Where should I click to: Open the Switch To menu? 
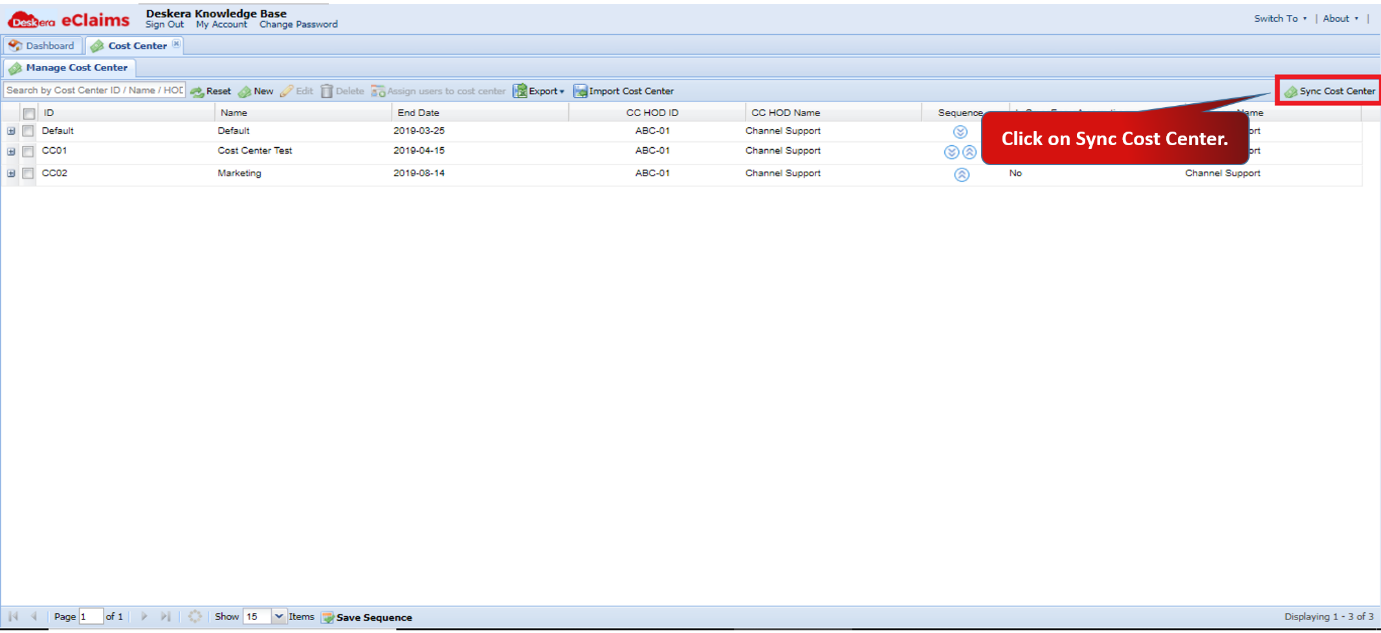[1280, 18]
